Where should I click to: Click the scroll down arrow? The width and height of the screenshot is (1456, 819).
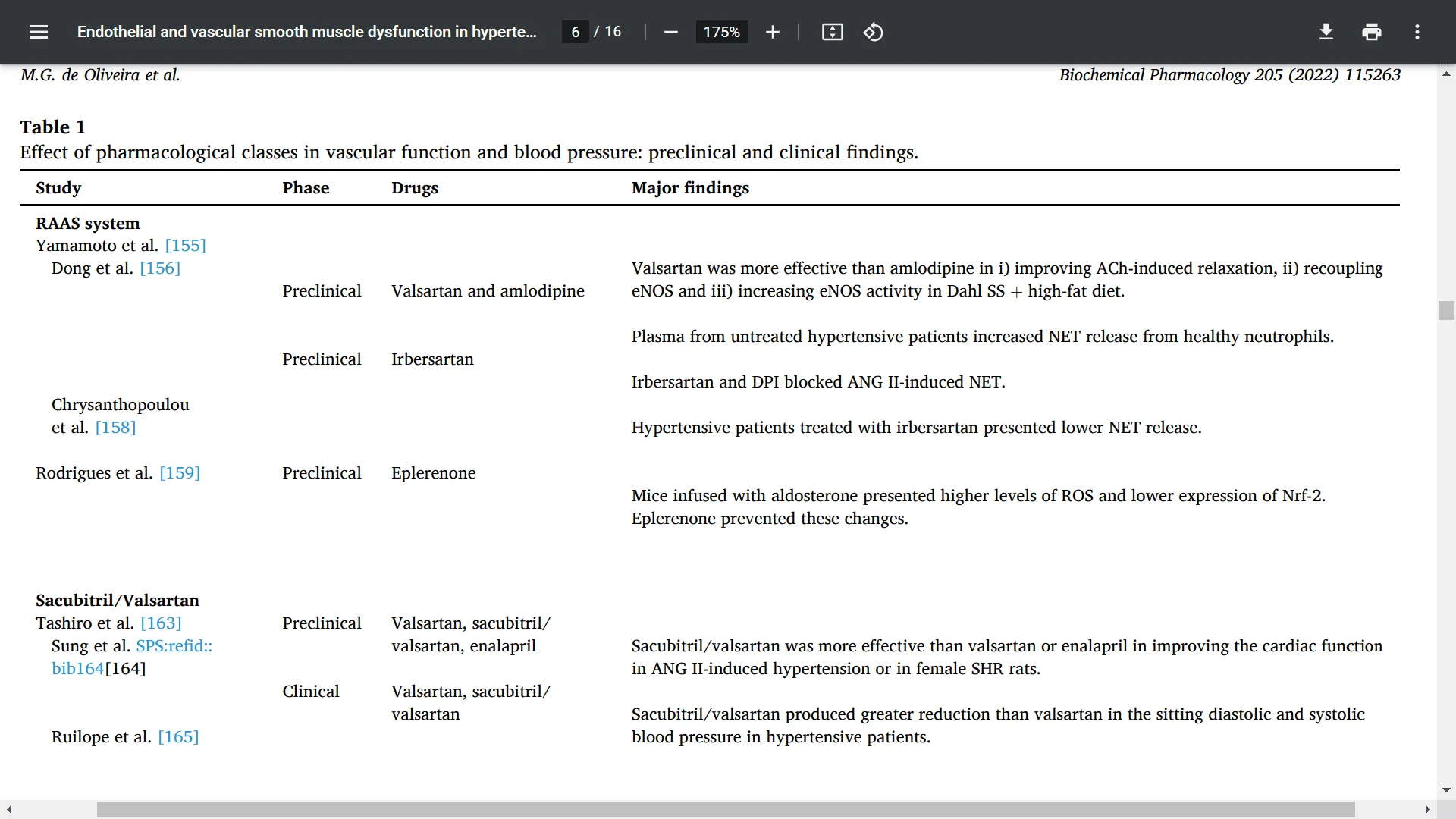(x=1446, y=790)
